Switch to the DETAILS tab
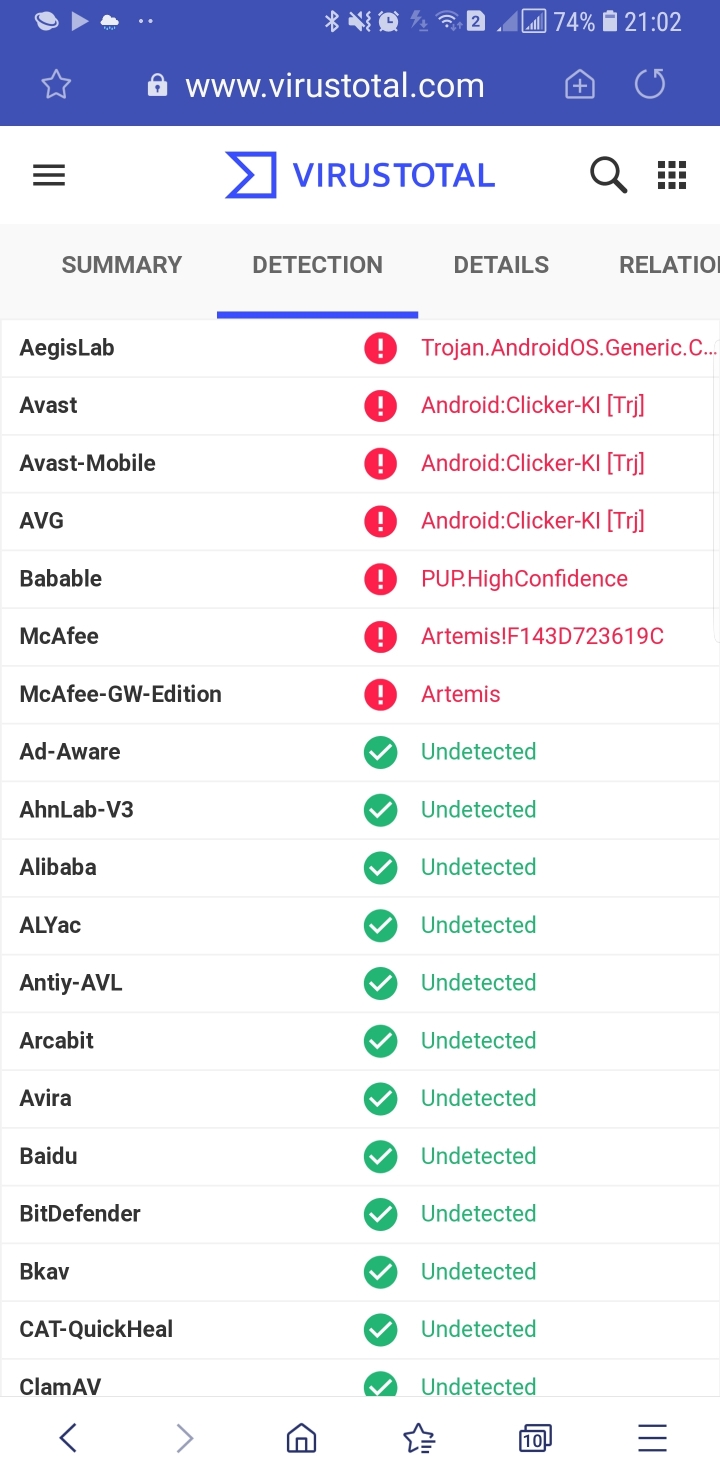The image size is (720, 1480). [x=501, y=265]
